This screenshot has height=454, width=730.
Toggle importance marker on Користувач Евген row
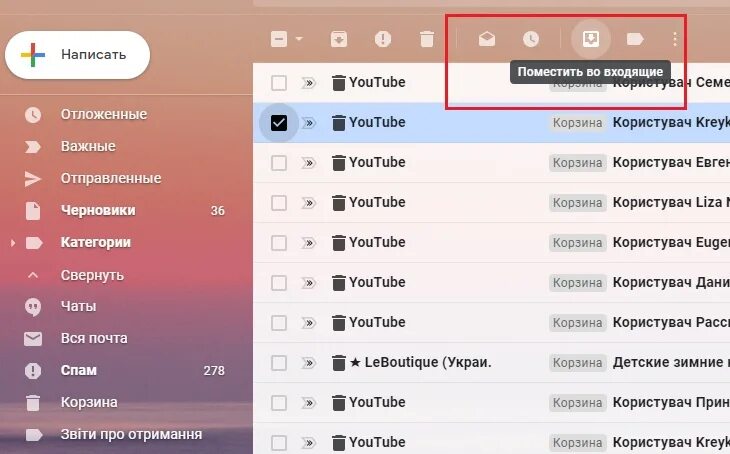tap(308, 163)
